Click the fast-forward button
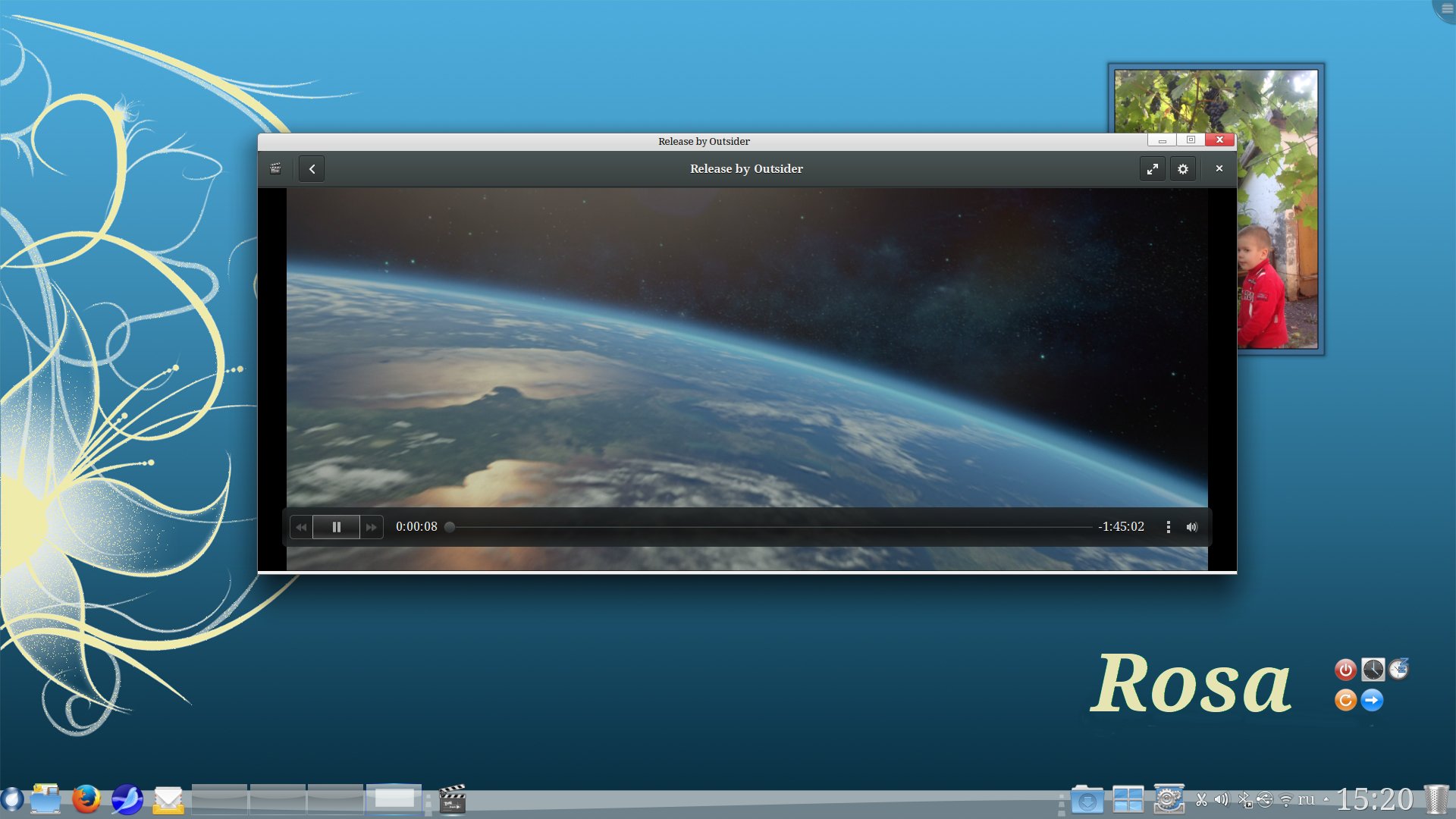The height and width of the screenshot is (819, 1456). pos(371,527)
